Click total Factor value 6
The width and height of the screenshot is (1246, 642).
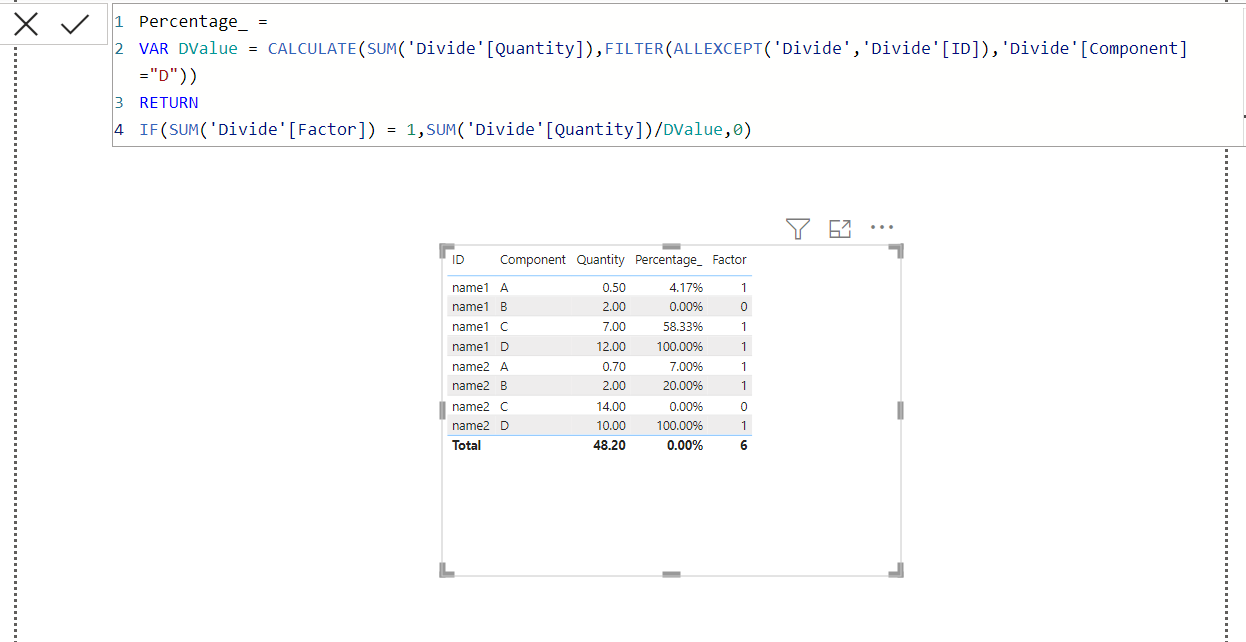click(743, 445)
